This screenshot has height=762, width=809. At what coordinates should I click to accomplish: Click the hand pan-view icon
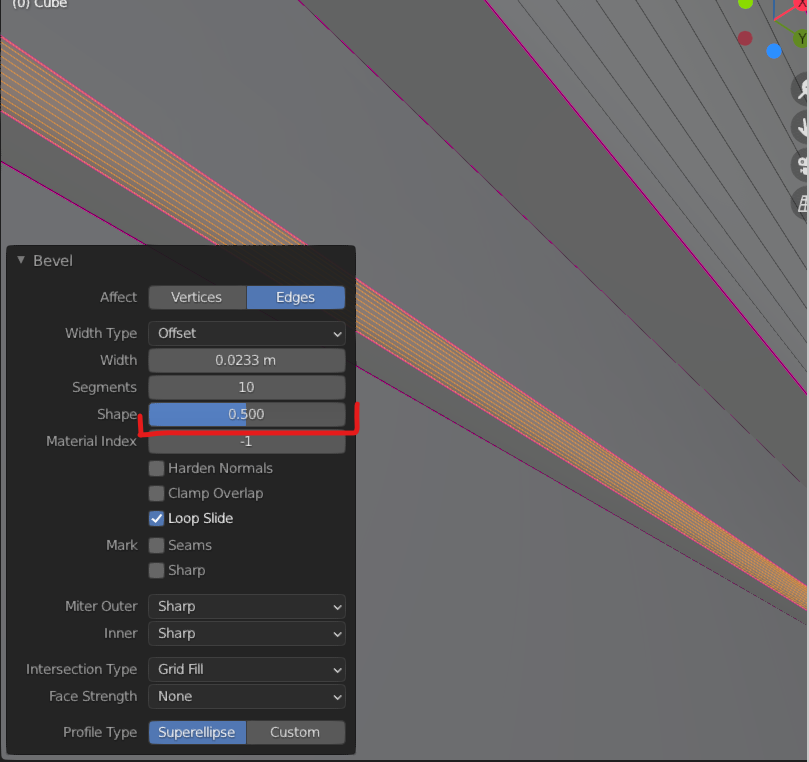click(x=801, y=127)
